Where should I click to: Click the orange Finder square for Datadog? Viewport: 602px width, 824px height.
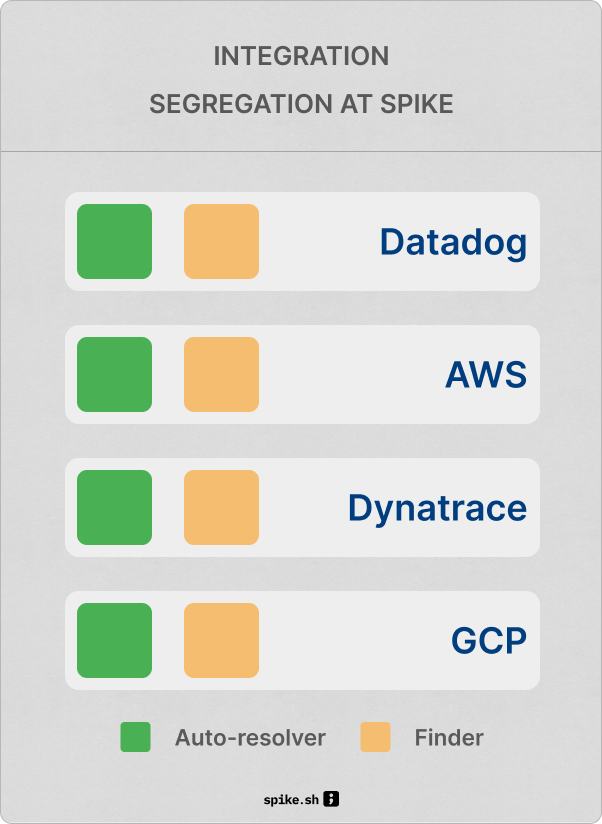221,241
